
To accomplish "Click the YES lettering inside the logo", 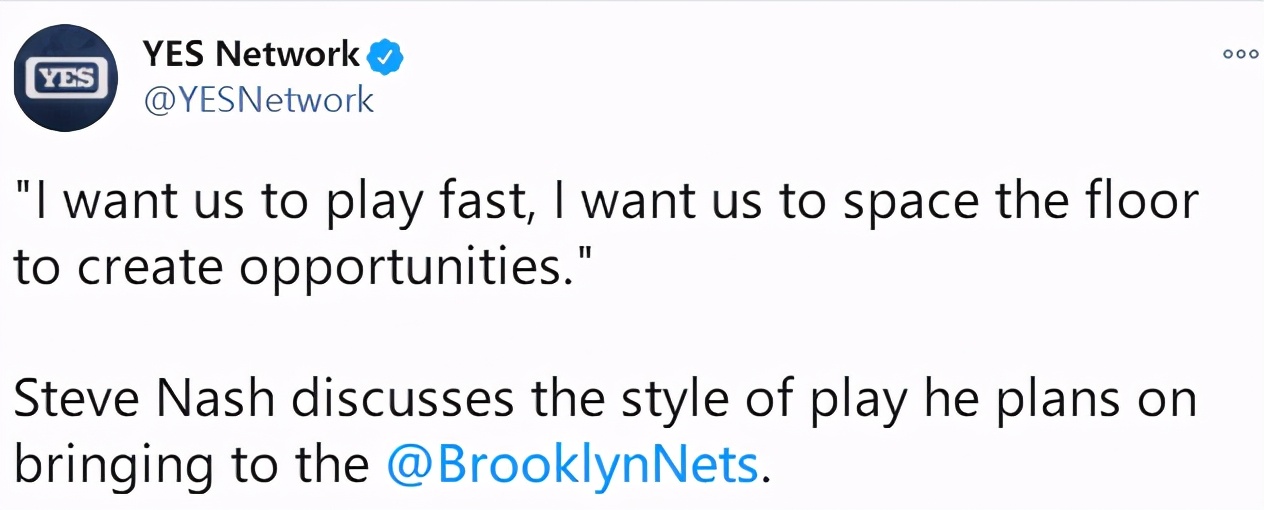I will [69, 77].
